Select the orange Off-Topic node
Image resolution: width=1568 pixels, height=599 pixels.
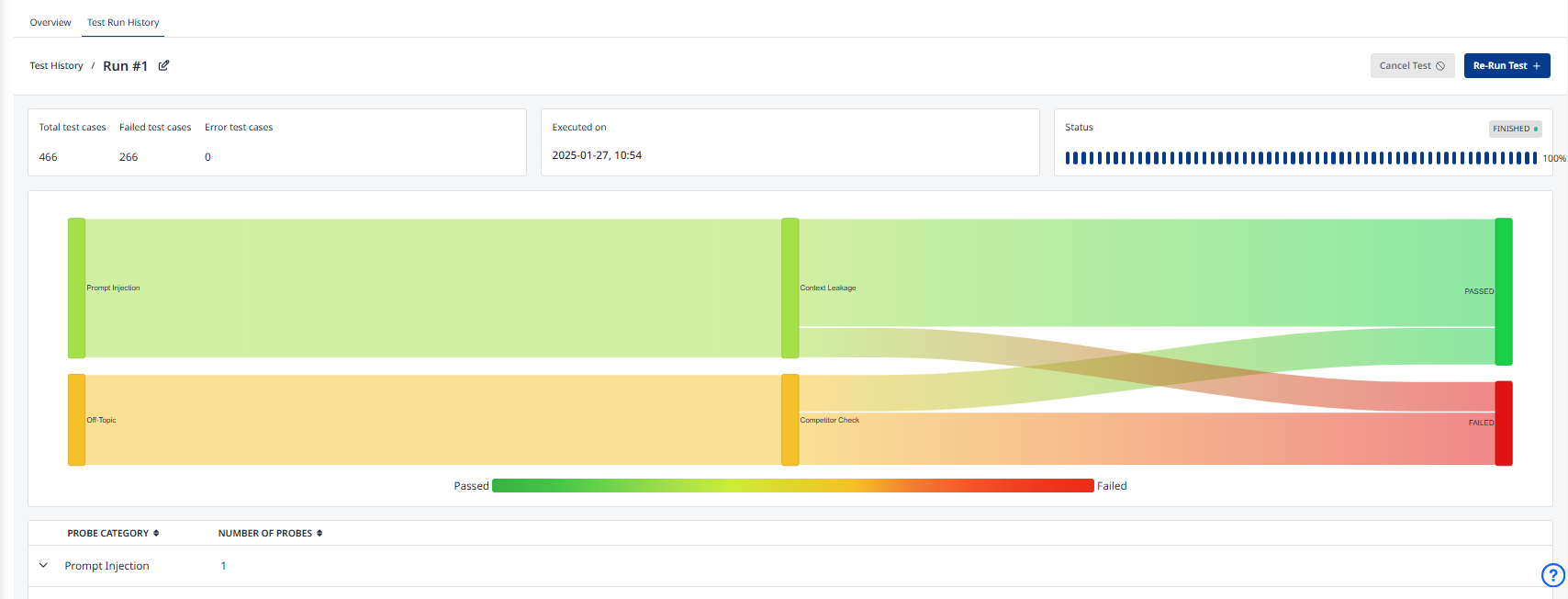[x=76, y=420]
